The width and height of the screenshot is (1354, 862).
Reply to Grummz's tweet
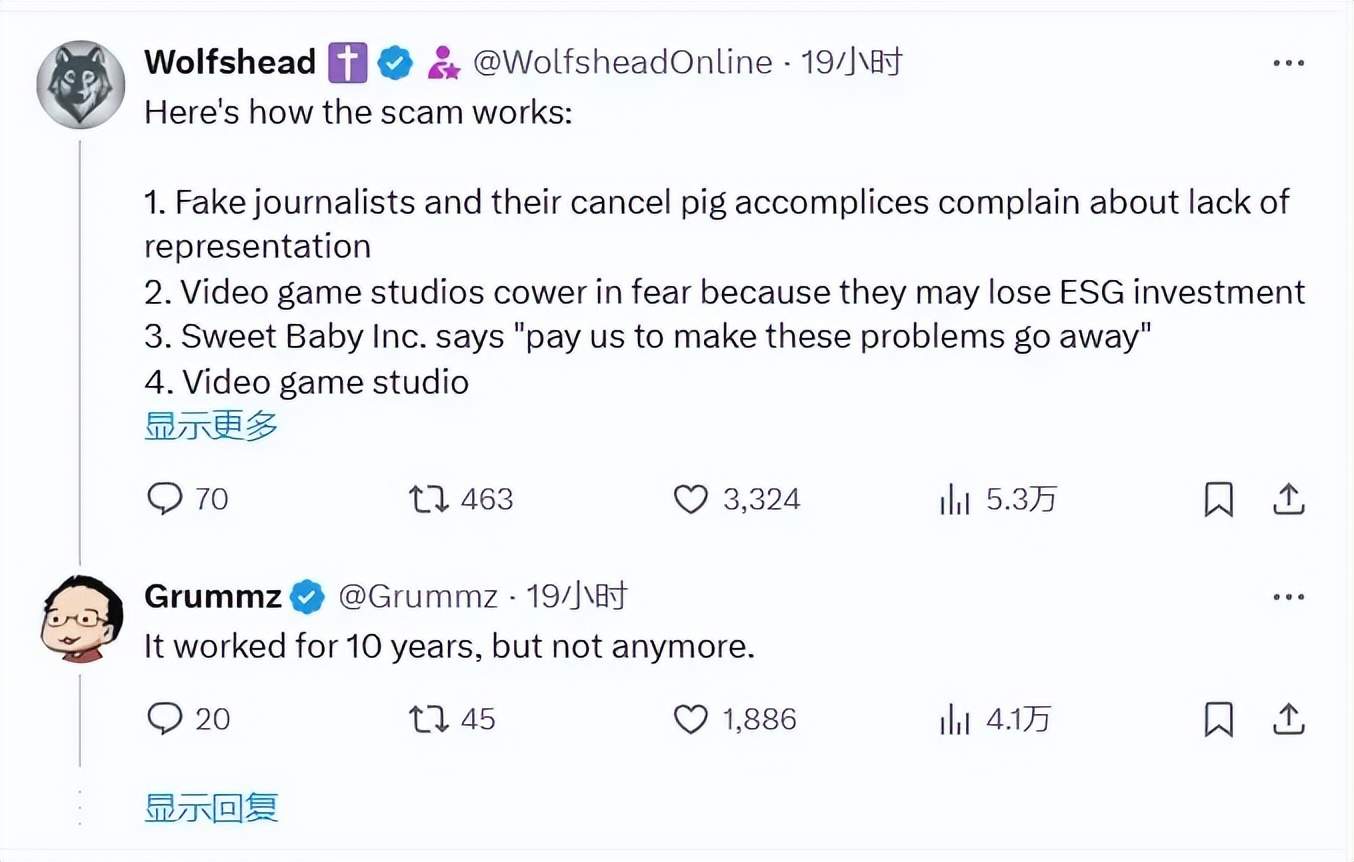pos(165,718)
